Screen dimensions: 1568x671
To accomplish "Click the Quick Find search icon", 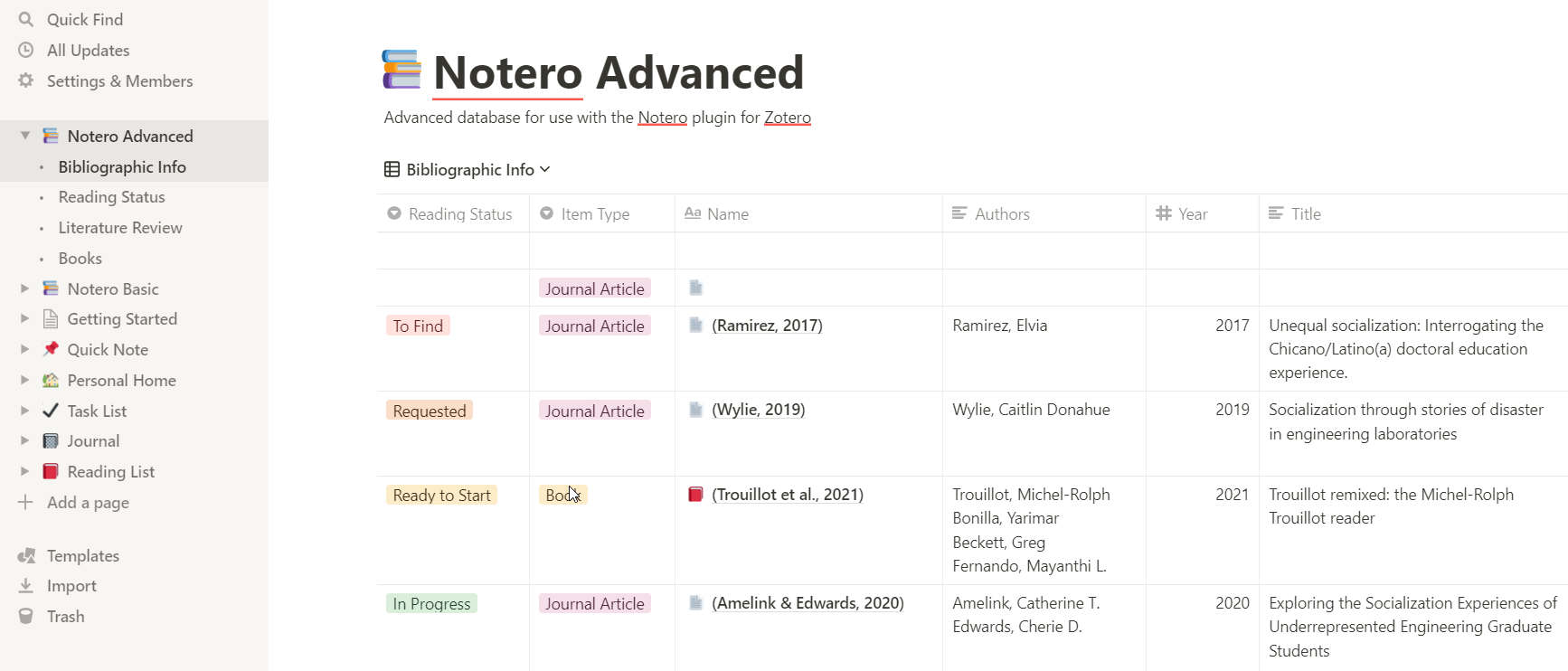I will [x=26, y=19].
